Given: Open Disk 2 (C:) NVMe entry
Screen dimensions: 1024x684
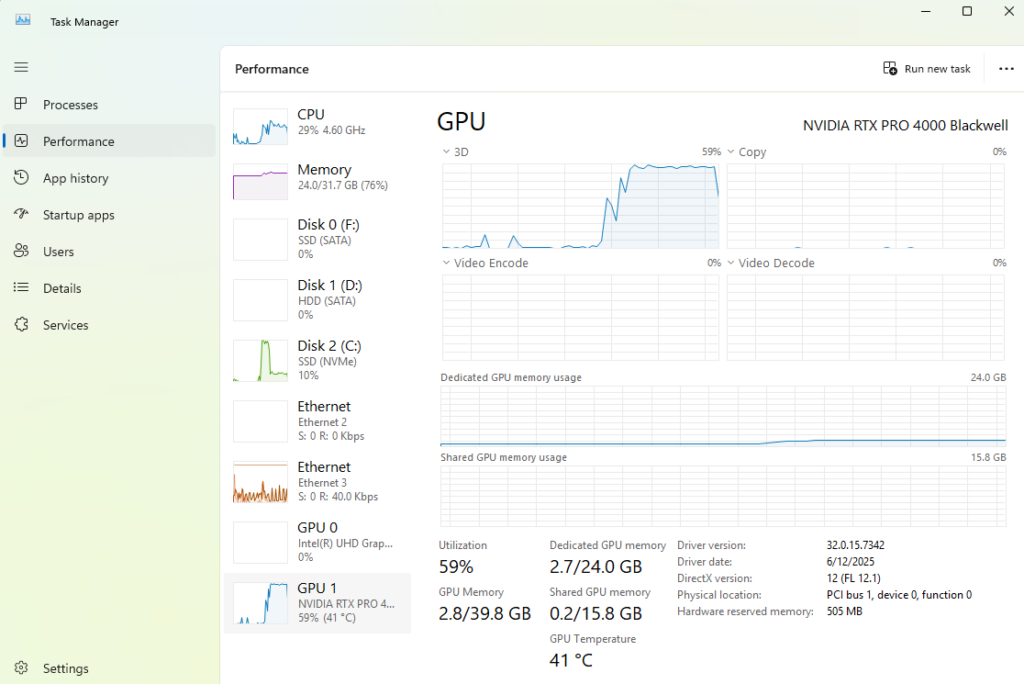Looking at the screenshot, I should coord(317,360).
